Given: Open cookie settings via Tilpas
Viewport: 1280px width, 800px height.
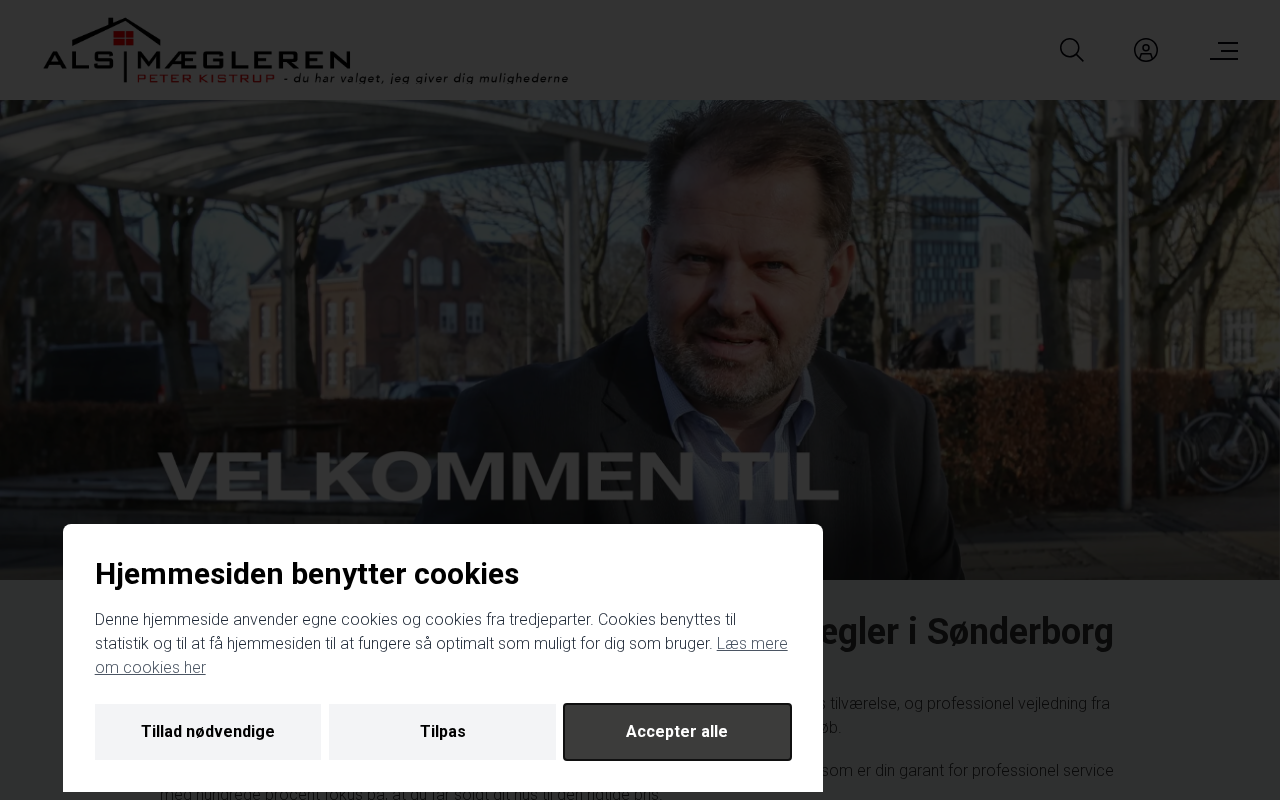Looking at the screenshot, I should click(x=442, y=732).
